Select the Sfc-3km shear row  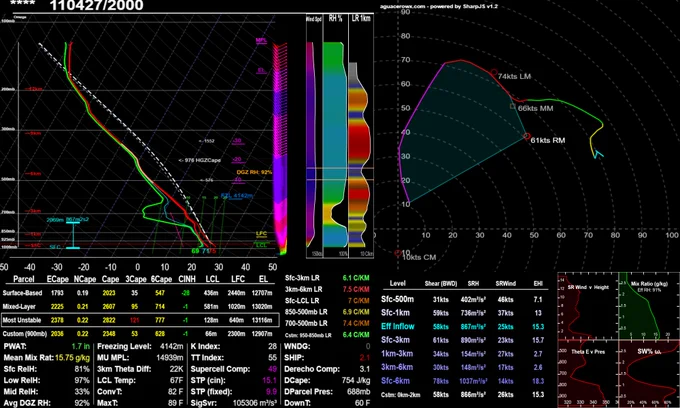tap(463, 340)
